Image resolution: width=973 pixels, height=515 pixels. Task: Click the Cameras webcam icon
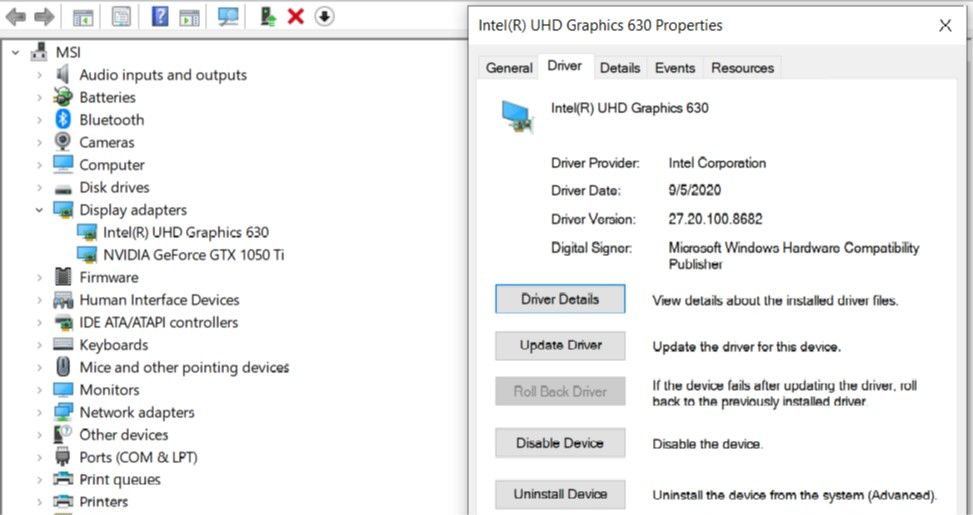[63, 141]
